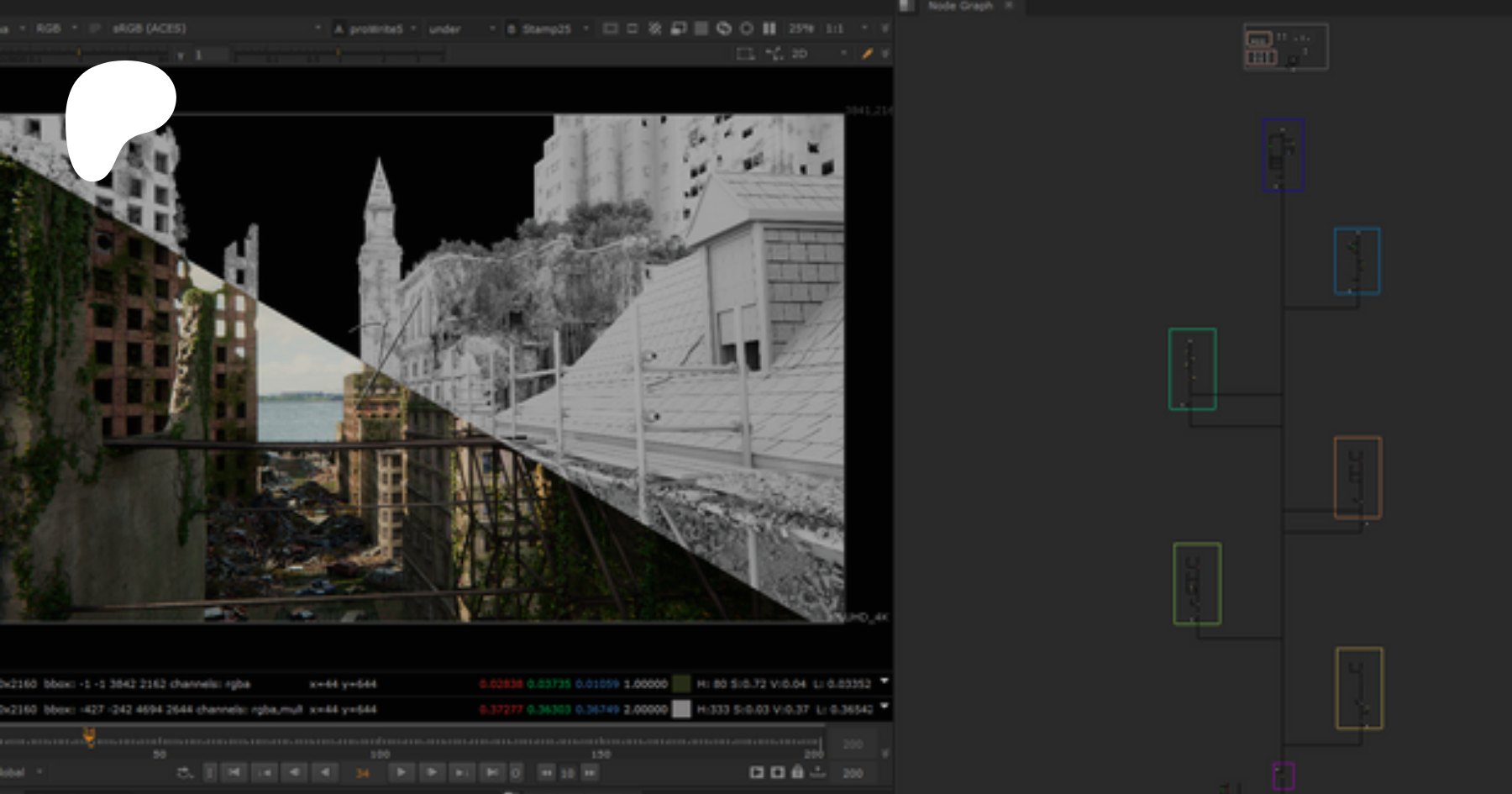Open the B input Stamp25 dropdown
Image resolution: width=1512 pixels, height=794 pixels.
tap(548, 29)
